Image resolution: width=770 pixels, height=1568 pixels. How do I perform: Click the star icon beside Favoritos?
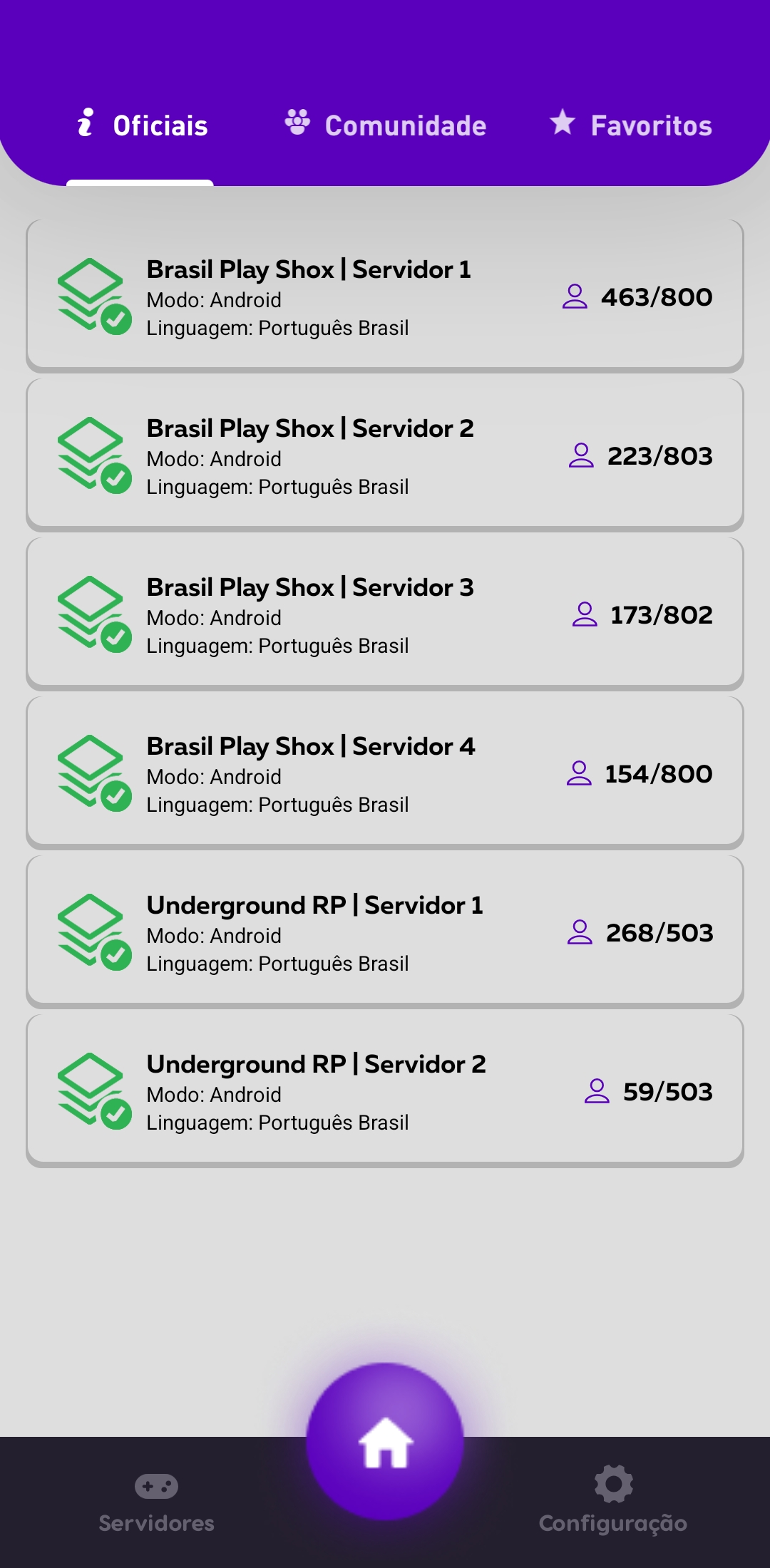pyautogui.click(x=563, y=122)
